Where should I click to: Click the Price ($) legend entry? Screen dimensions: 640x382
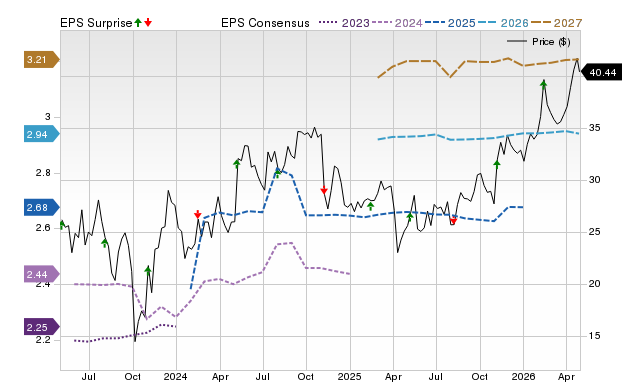[538, 42]
